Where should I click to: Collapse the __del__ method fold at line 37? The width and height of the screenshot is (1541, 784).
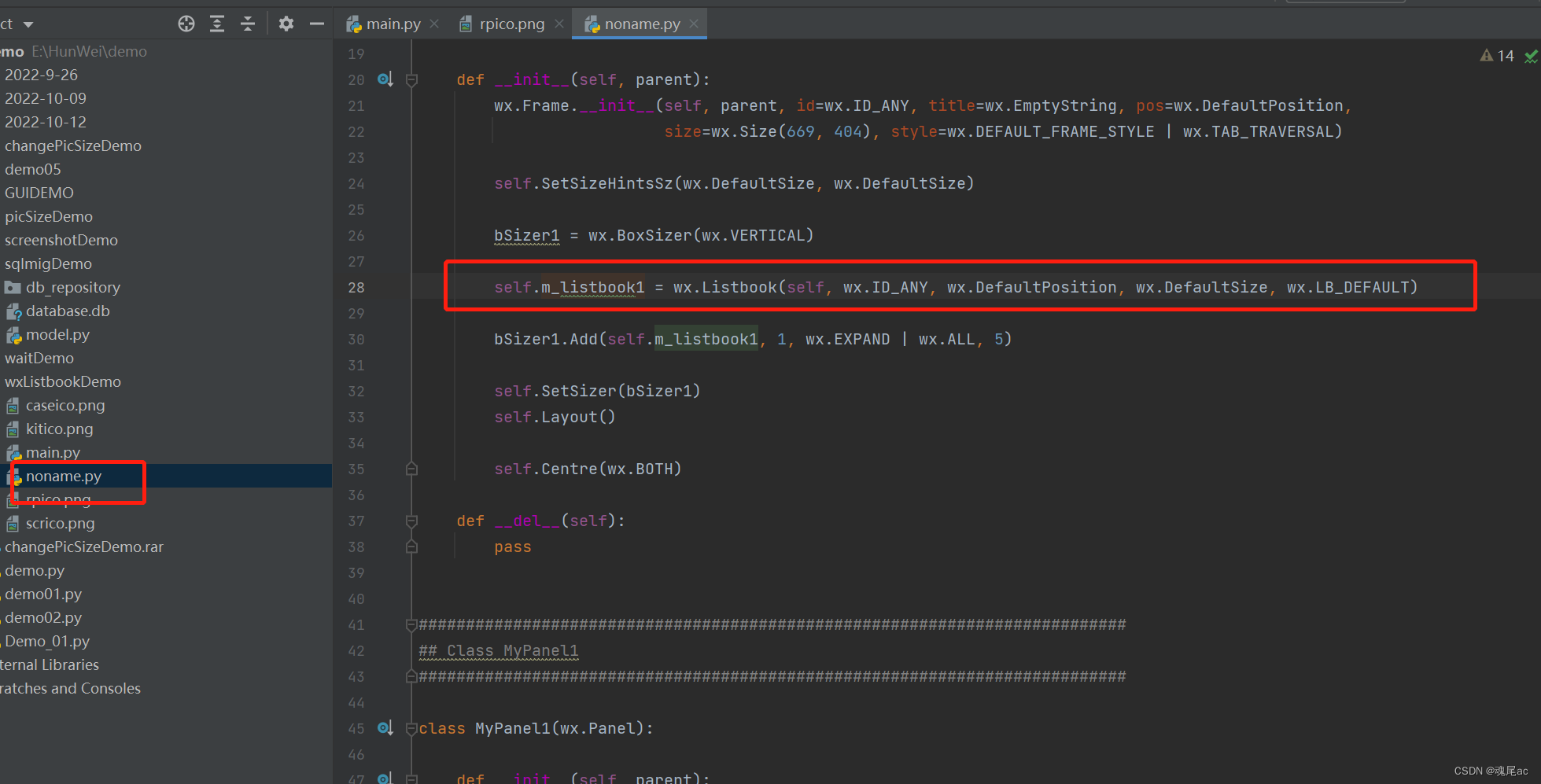[411, 521]
